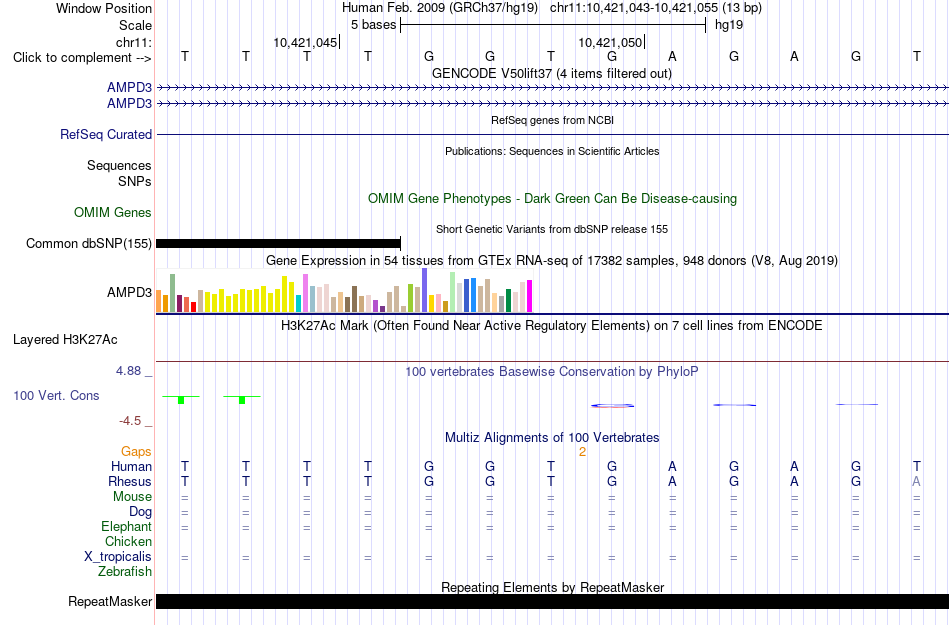This screenshot has width=950, height=625.
Task: Click the RepeatMasker label on the left
Action: pyautogui.click(x=110, y=601)
